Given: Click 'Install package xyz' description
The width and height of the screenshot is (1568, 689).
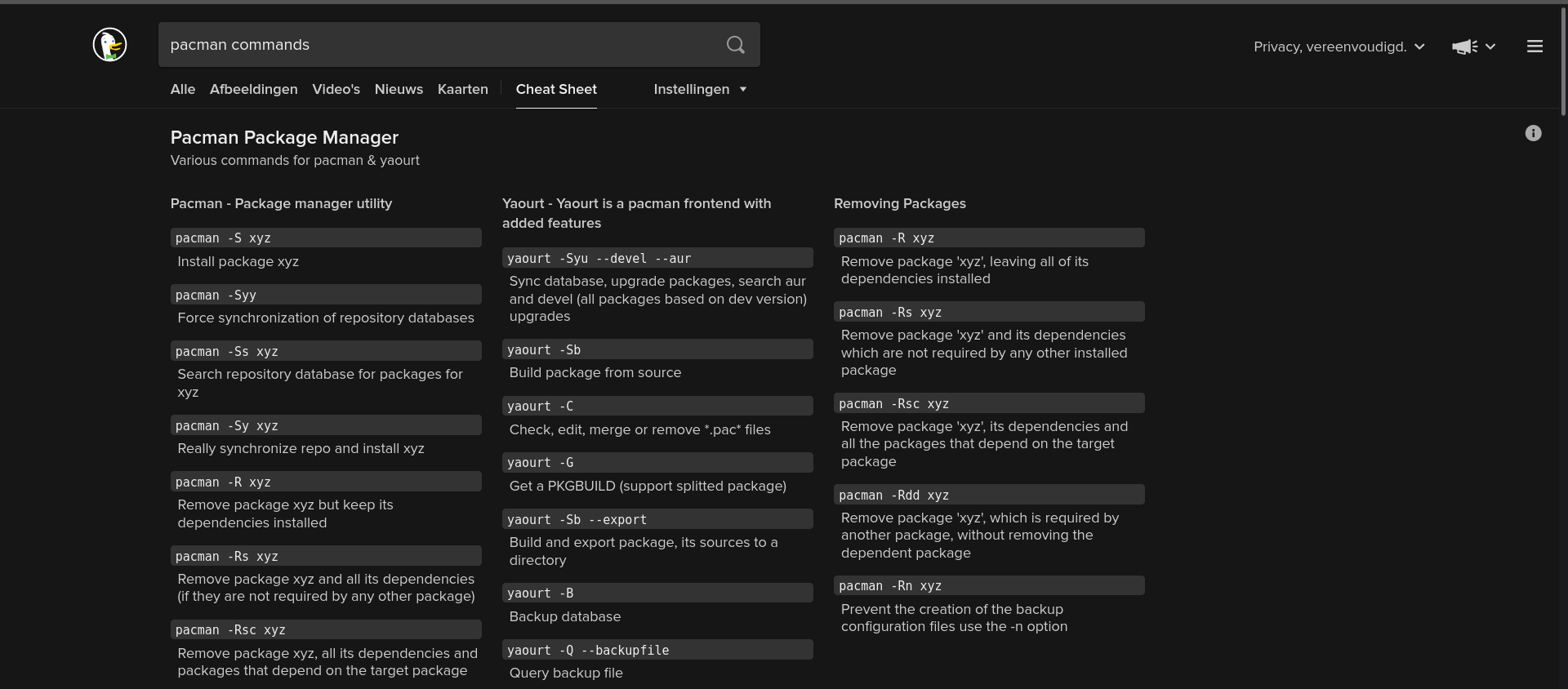Looking at the screenshot, I should pyautogui.click(x=238, y=261).
